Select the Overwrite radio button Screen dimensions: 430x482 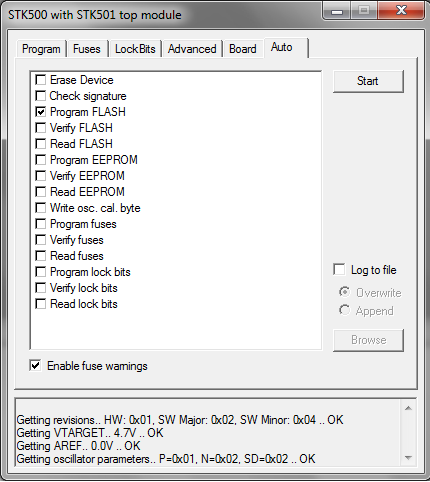point(345,292)
